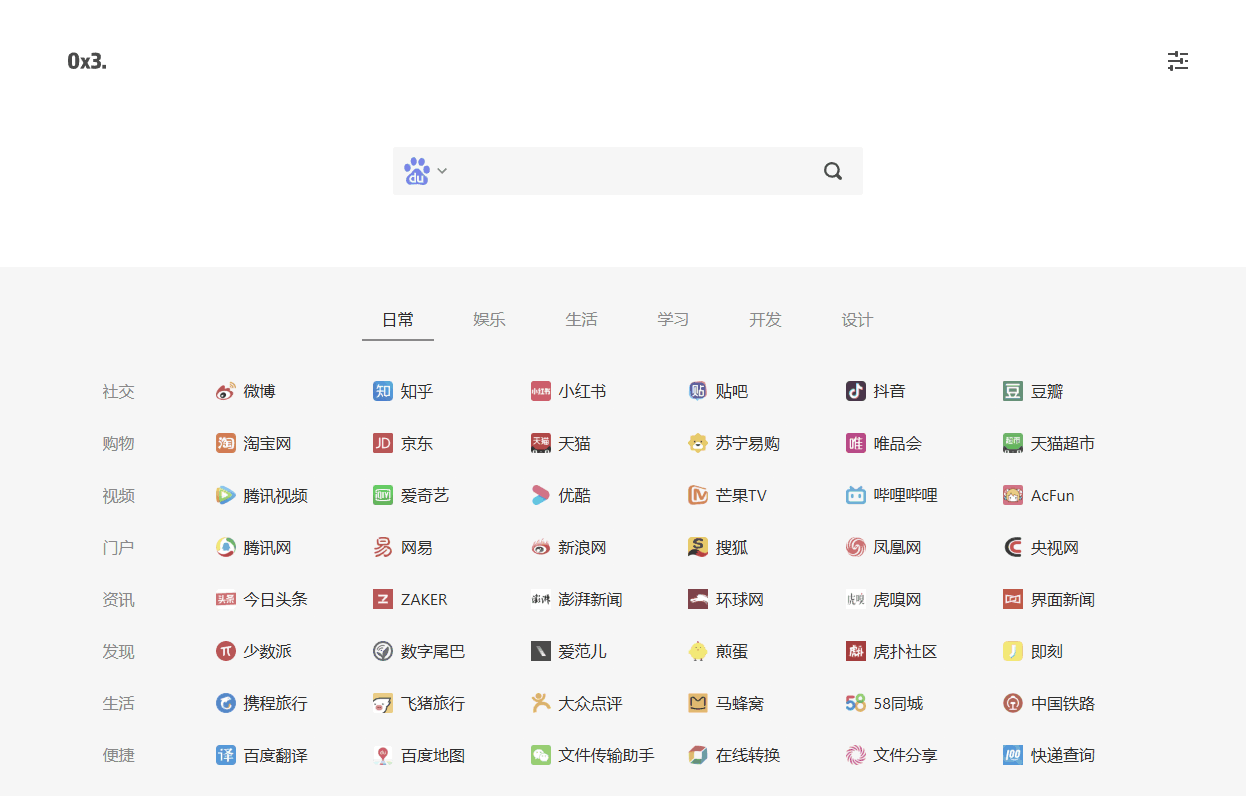Click the Mango TV (芒果TV) icon

(698, 495)
